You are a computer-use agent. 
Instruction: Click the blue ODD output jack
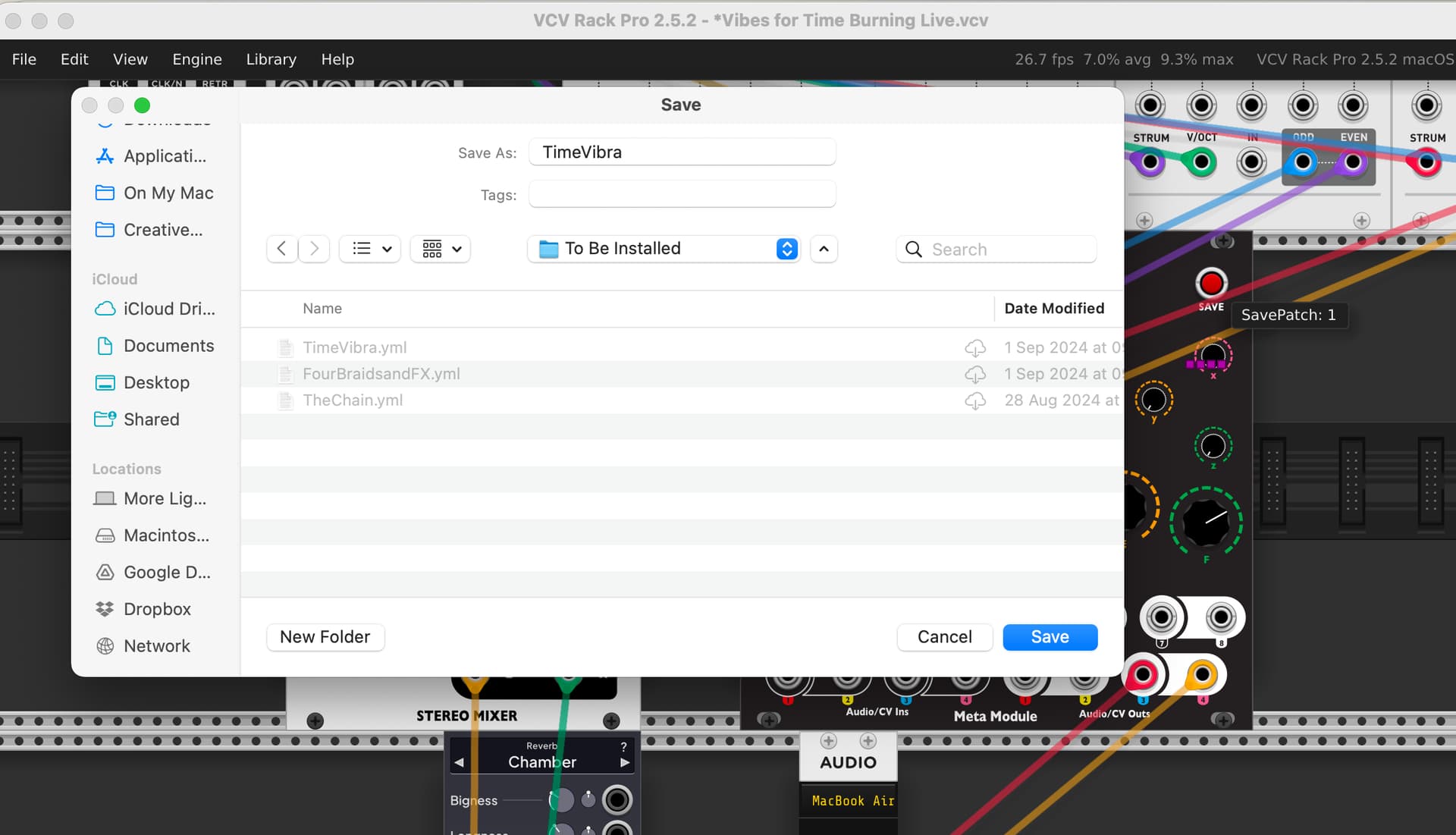[x=1303, y=162]
